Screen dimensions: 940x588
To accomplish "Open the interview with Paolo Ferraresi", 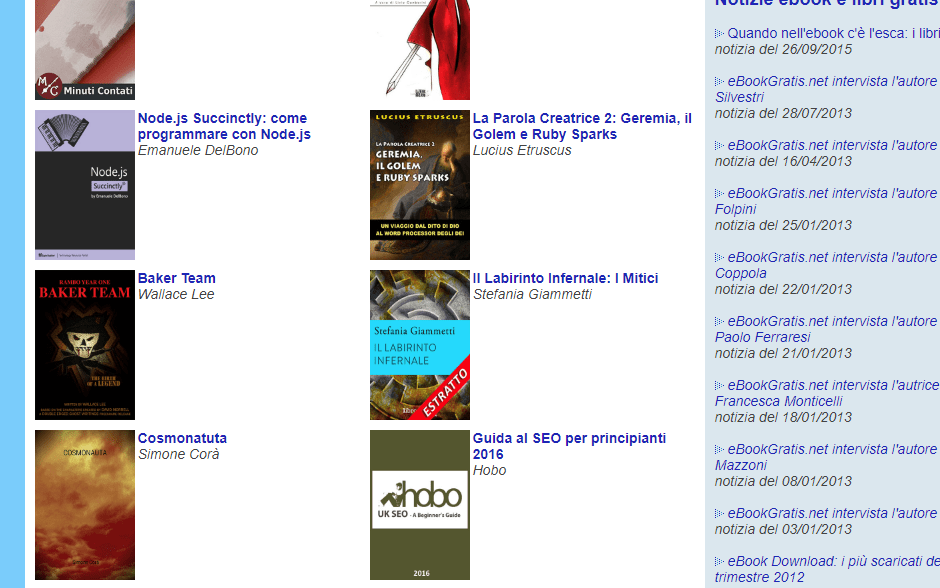I will tap(827, 330).
